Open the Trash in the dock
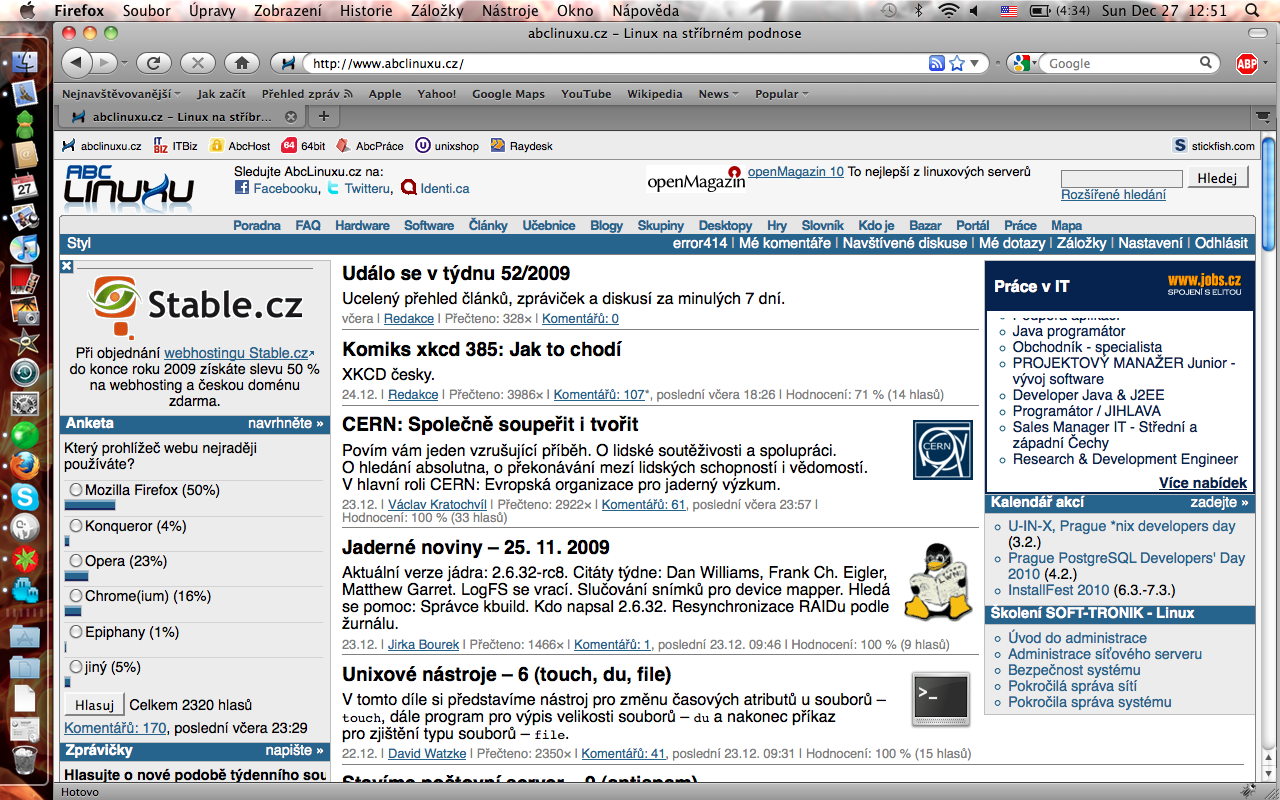 point(25,760)
